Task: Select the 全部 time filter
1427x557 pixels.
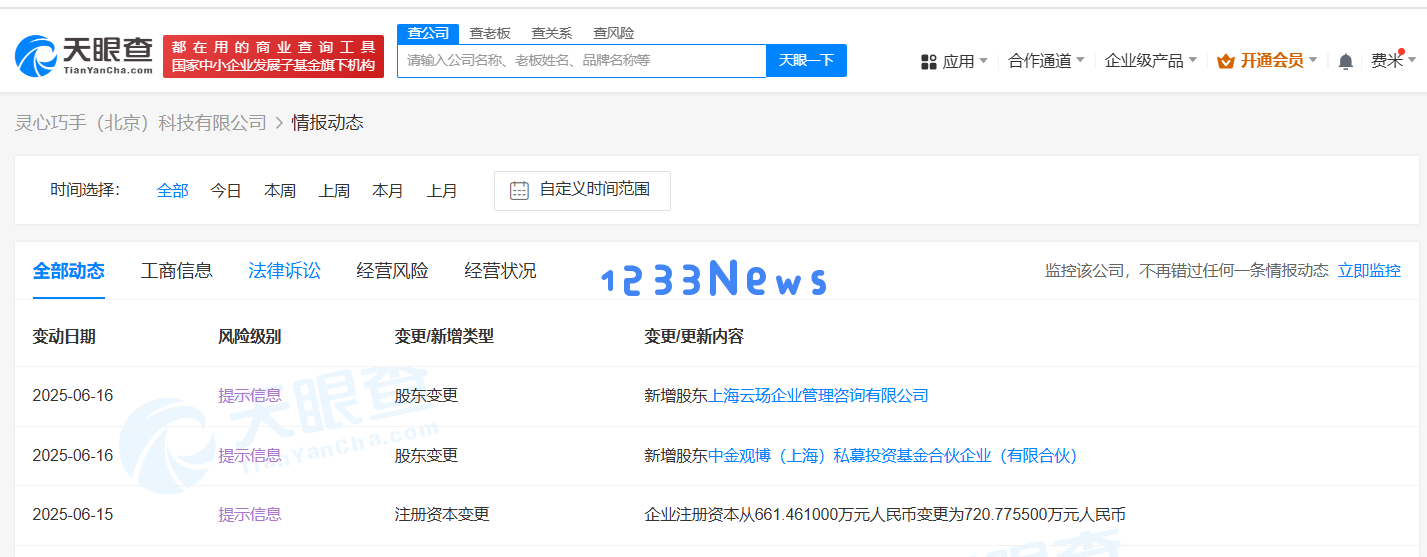Action: click(172, 190)
